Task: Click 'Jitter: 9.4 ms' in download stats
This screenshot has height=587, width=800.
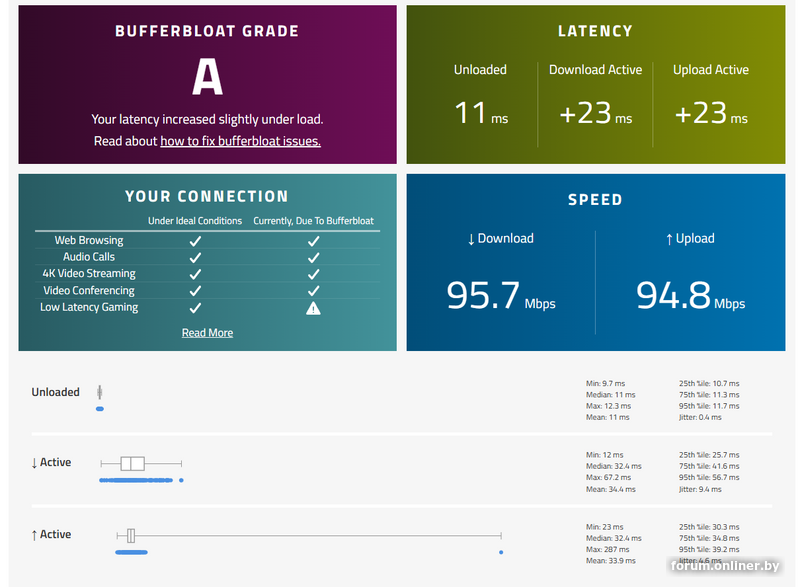Action: coord(700,490)
